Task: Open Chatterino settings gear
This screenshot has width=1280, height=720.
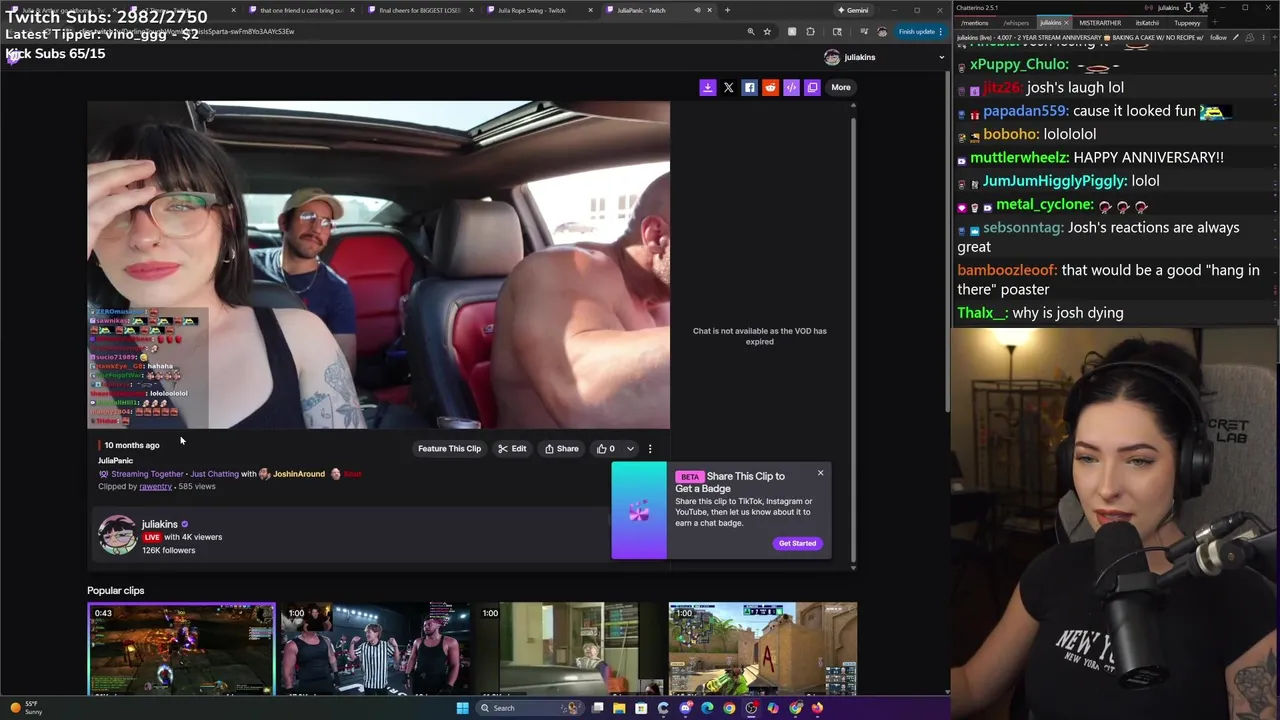Action: [1203, 8]
